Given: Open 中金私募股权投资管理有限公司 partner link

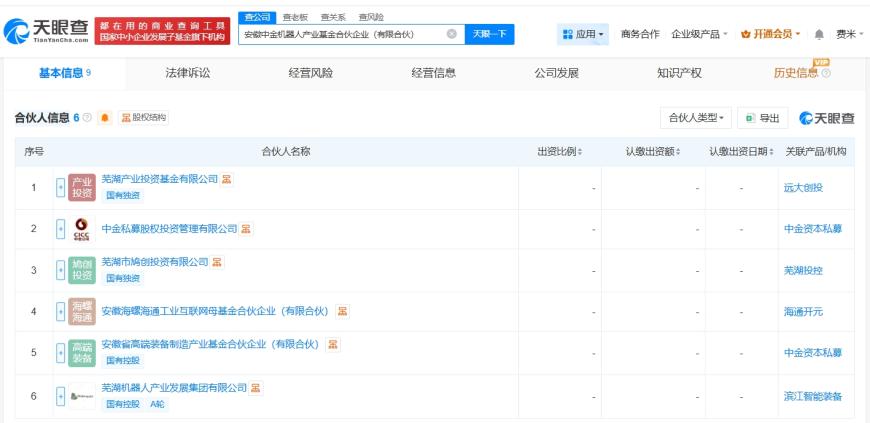Looking at the screenshot, I should point(169,229).
